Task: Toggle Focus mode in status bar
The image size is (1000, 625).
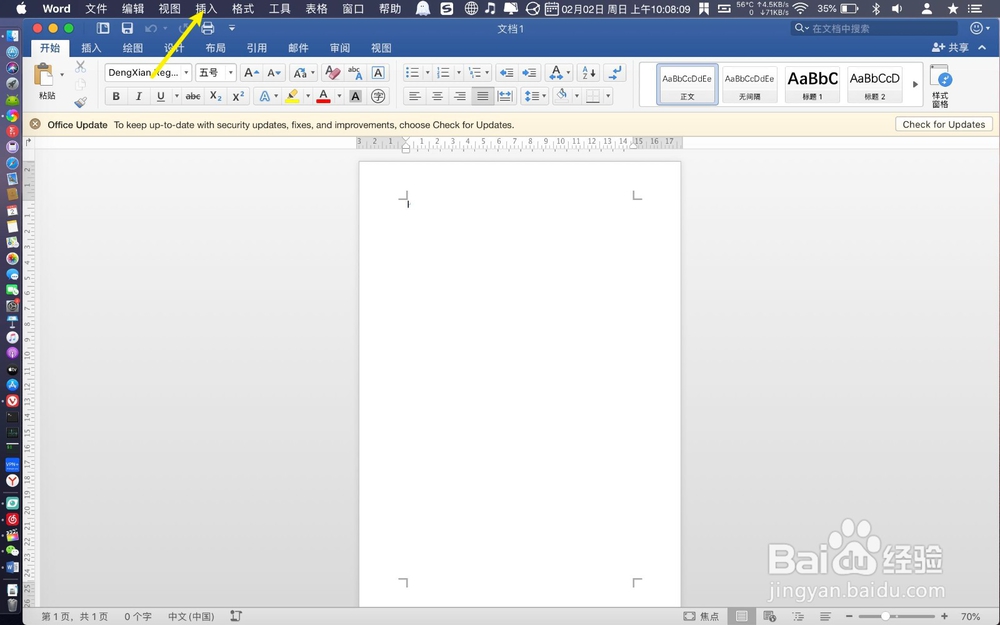Action: click(701, 616)
